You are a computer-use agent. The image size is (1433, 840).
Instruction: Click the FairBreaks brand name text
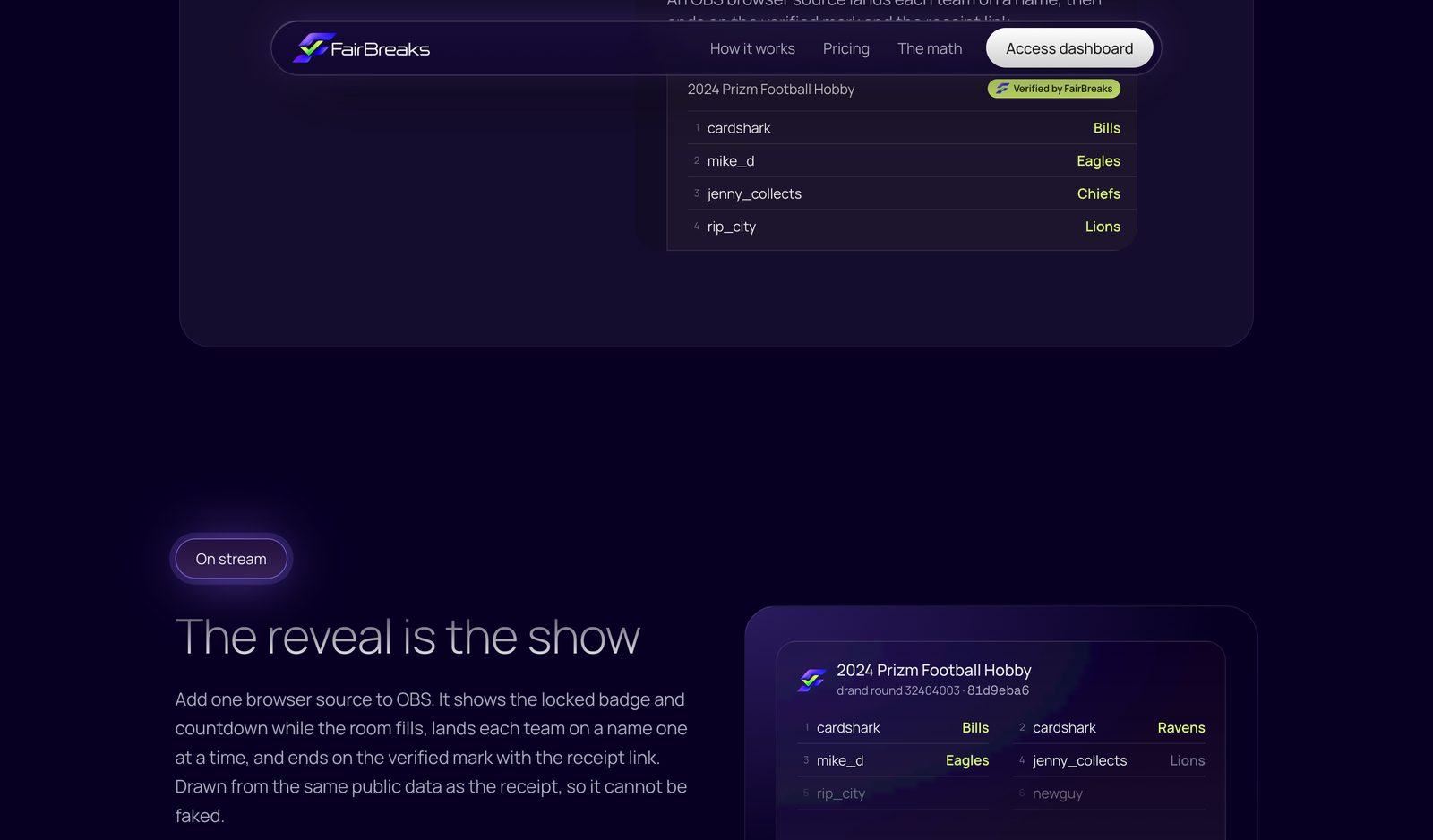pyautogui.click(x=381, y=49)
